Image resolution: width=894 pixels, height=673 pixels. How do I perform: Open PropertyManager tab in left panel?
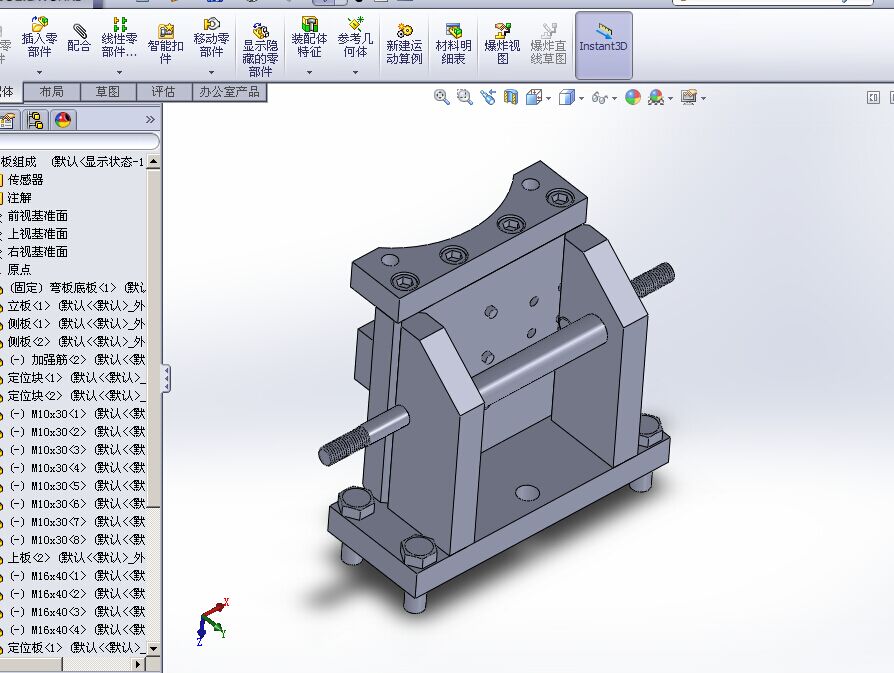point(8,120)
